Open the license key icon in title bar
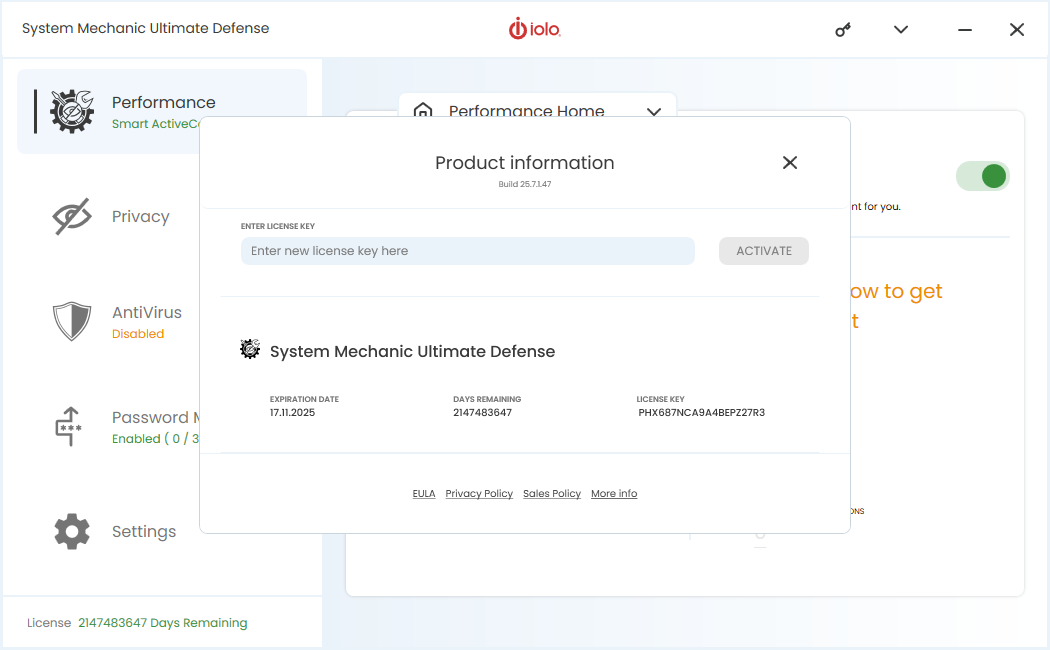The image size is (1050, 650). pyautogui.click(x=843, y=29)
